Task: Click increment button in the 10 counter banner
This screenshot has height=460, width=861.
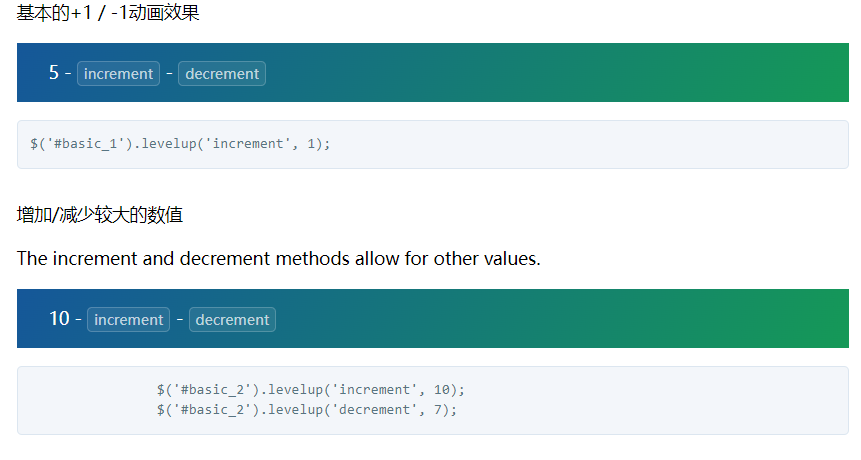Action: 128,319
